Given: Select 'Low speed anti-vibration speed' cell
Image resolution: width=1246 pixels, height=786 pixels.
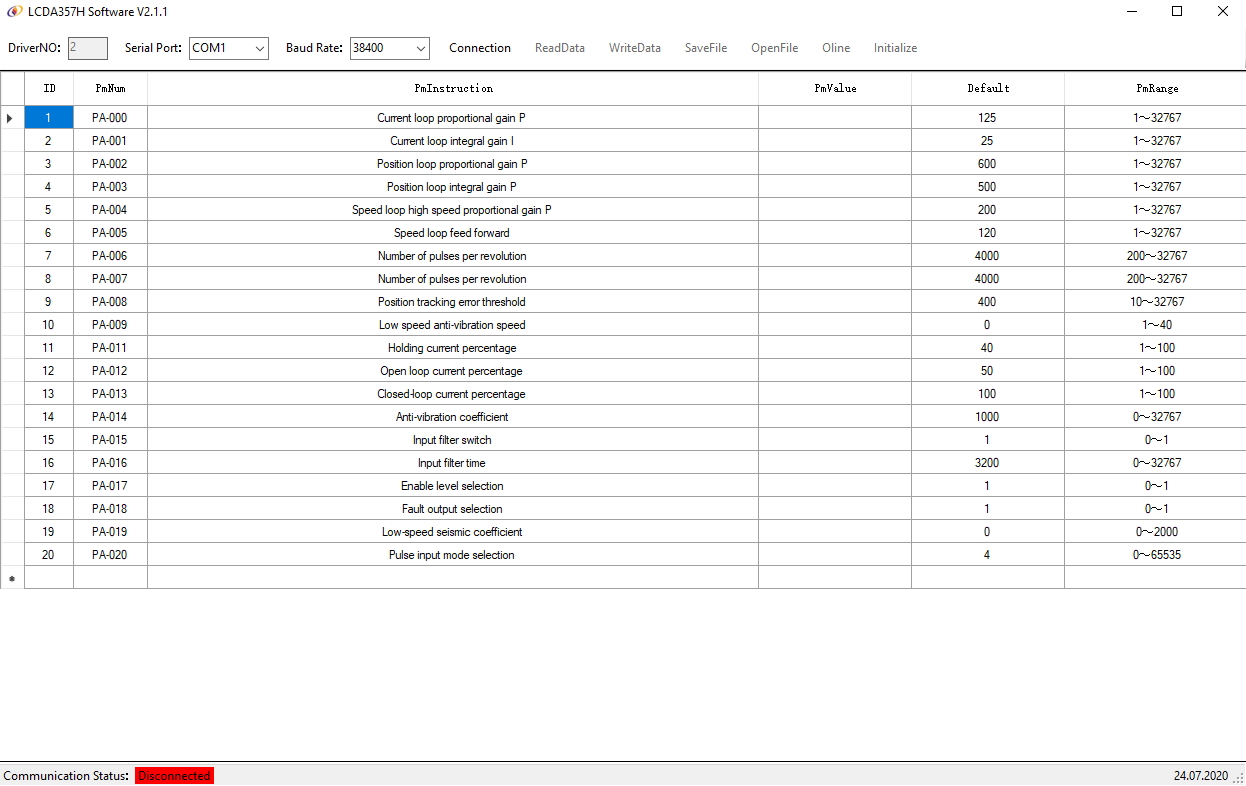Looking at the screenshot, I should 453,325.
